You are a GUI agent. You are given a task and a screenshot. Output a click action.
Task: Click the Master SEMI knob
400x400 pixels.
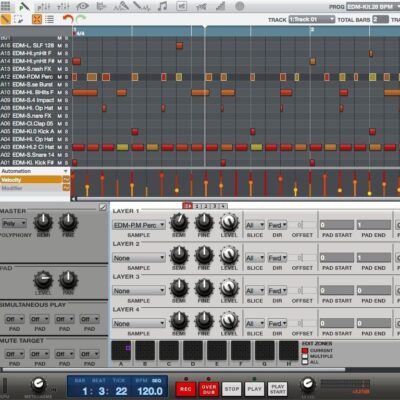(x=43, y=223)
